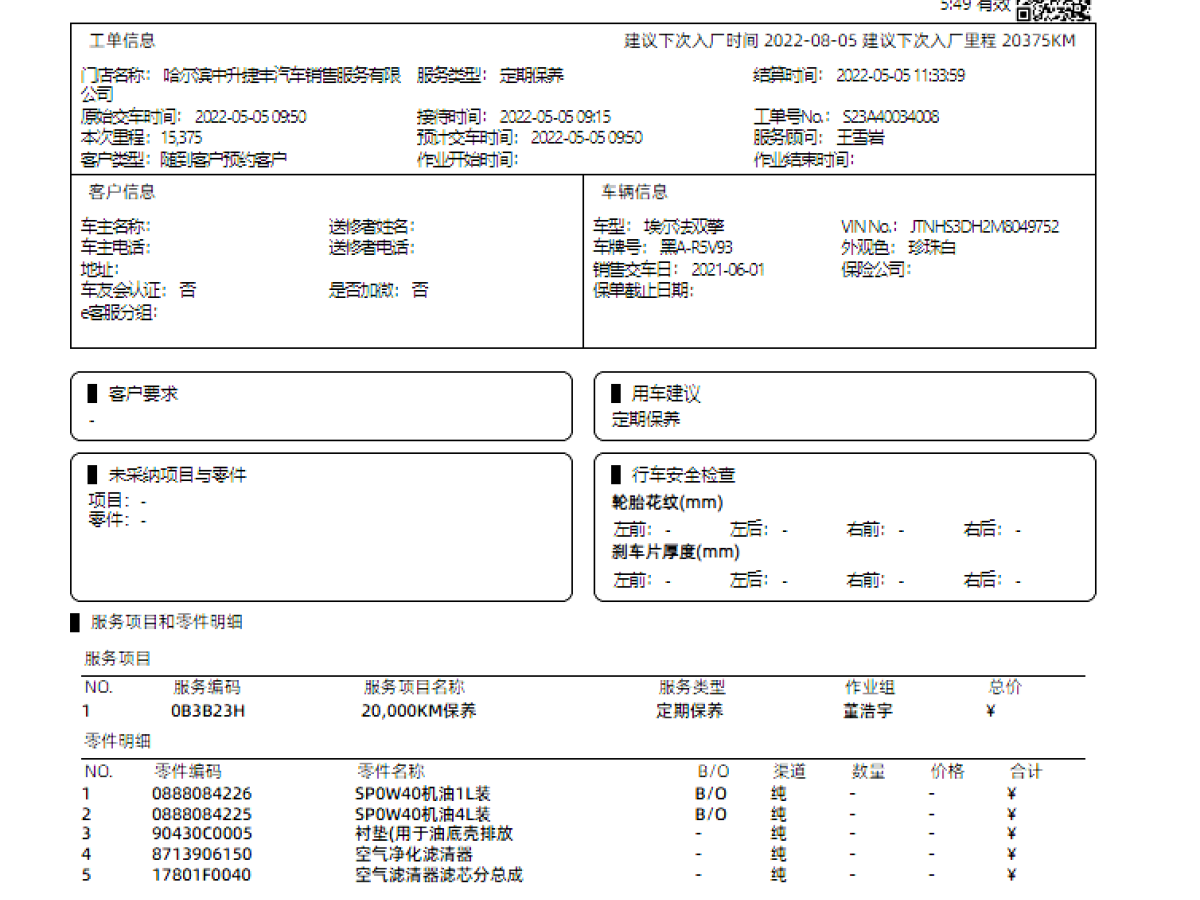
Task: Select the 工单信息 section heading
Action: tap(122, 41)
